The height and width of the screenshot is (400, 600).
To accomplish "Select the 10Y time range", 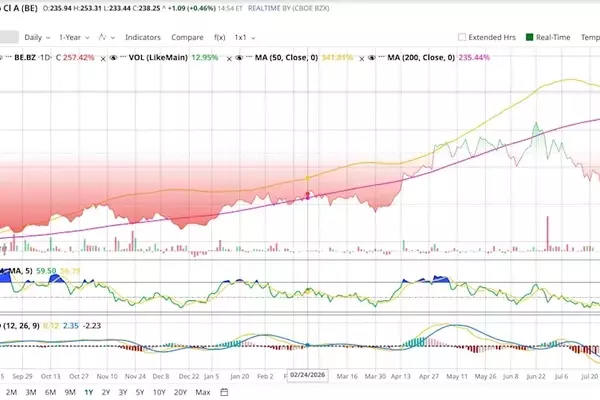I will point(159,392).
